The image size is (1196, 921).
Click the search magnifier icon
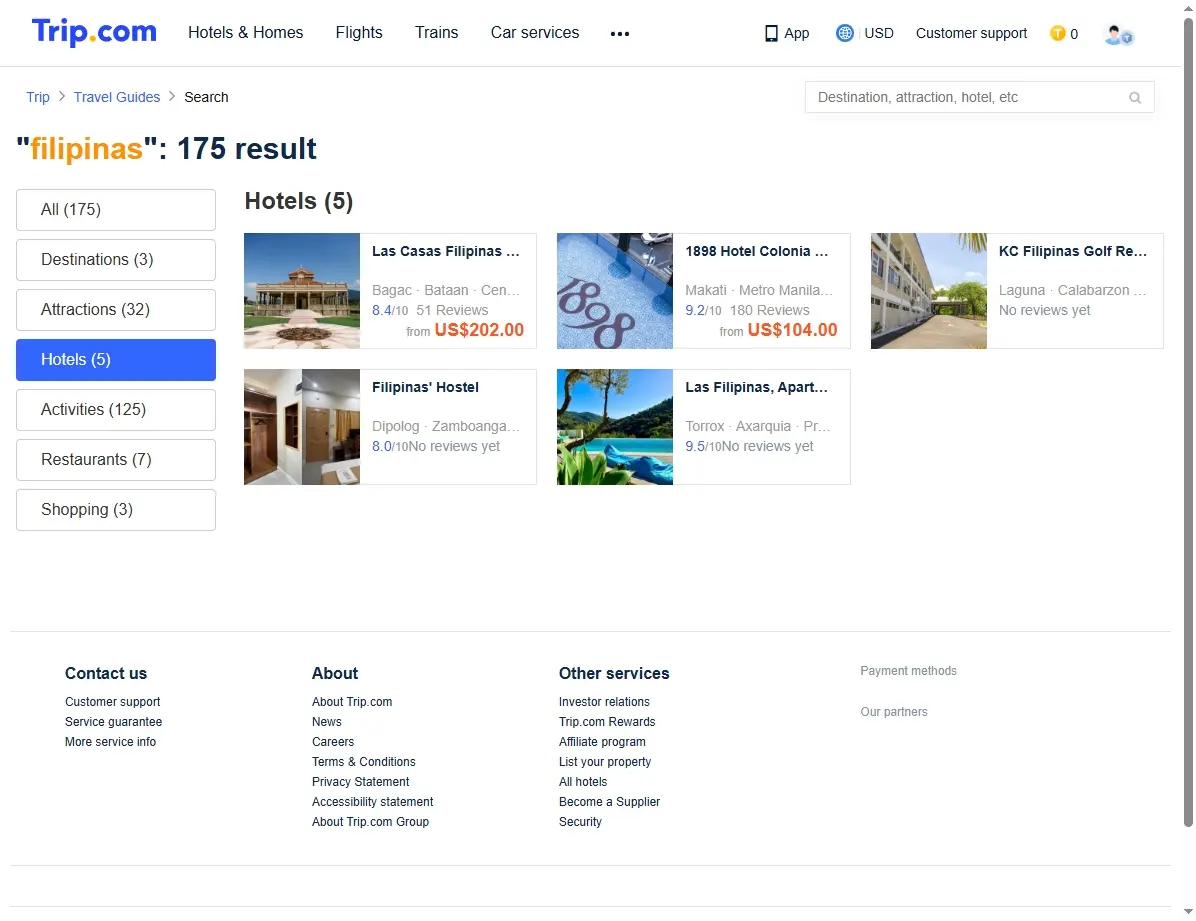pos(1135,98)
